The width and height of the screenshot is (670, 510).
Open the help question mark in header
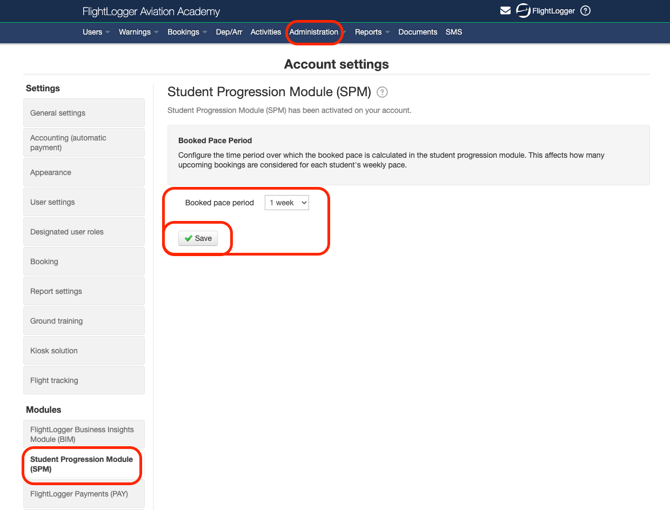pyautogui.click(x=586, y=11)
